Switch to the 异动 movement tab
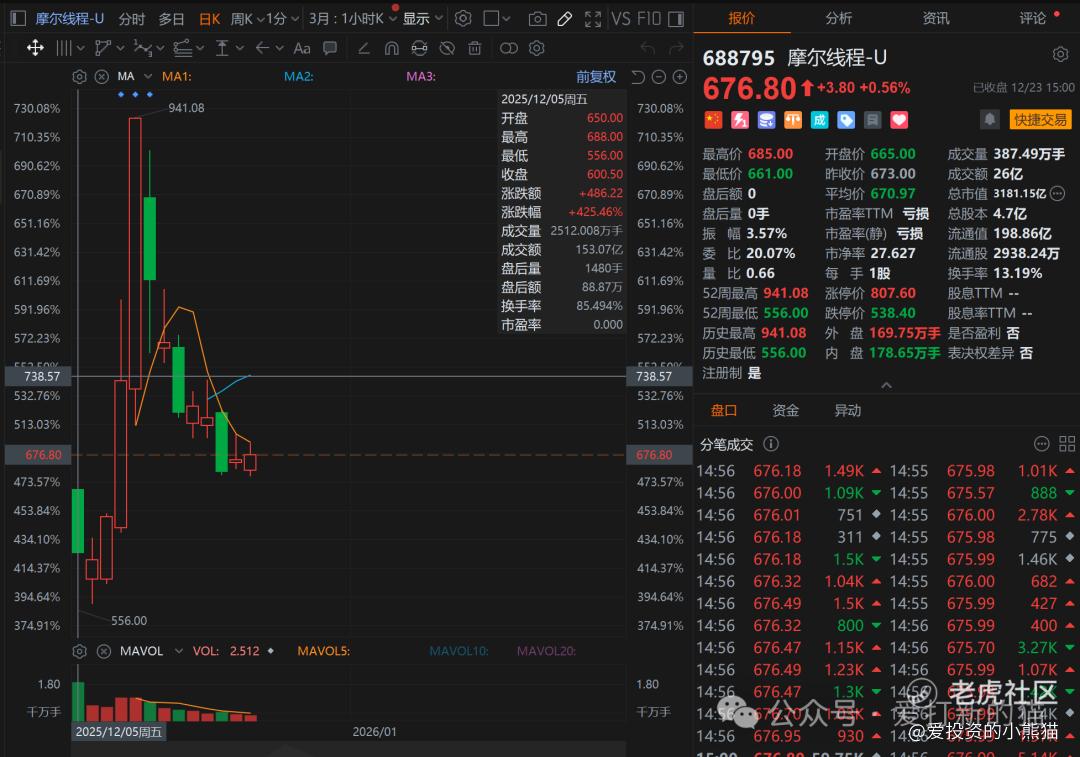The width and height of the screenshot is (1080, 757). 848,411
